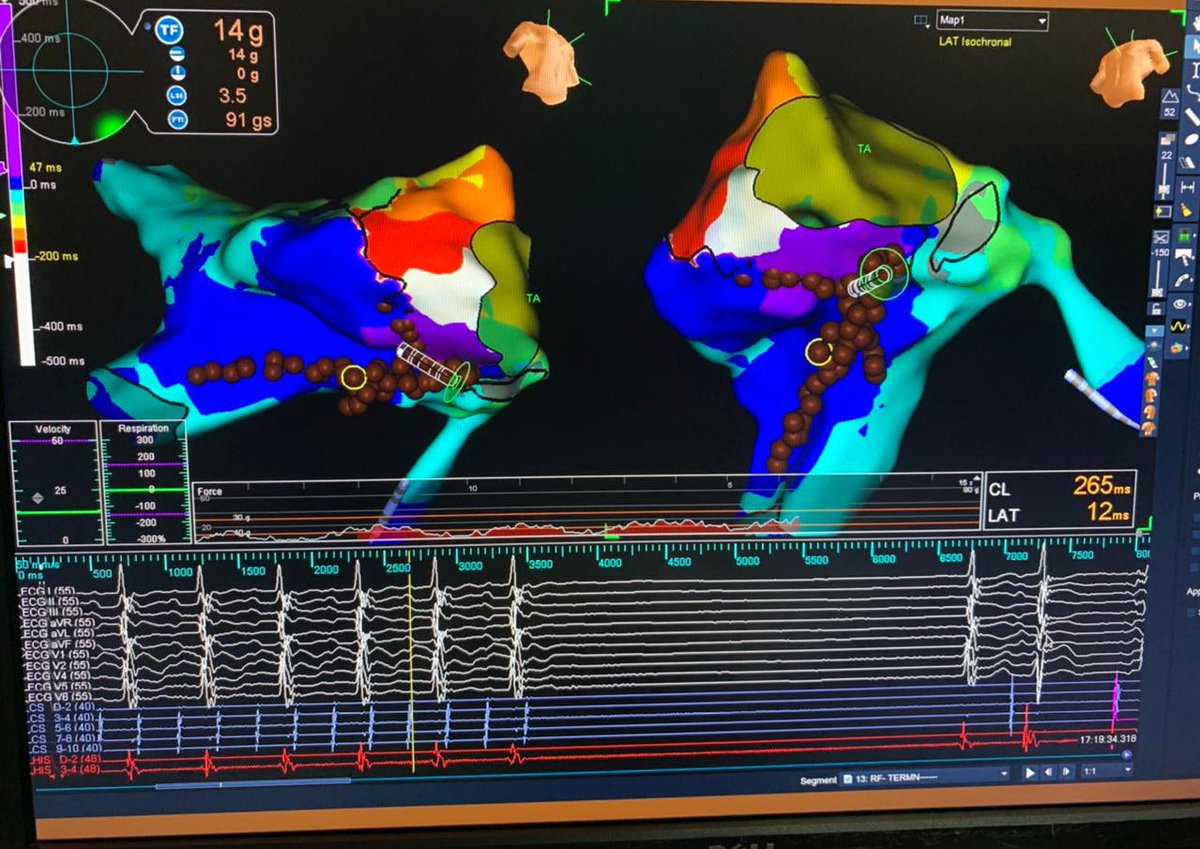The height and width of the screenshot is (849, 1200).
Task: Select the arrow pointer tool
Action: (x=1195, y=47)
